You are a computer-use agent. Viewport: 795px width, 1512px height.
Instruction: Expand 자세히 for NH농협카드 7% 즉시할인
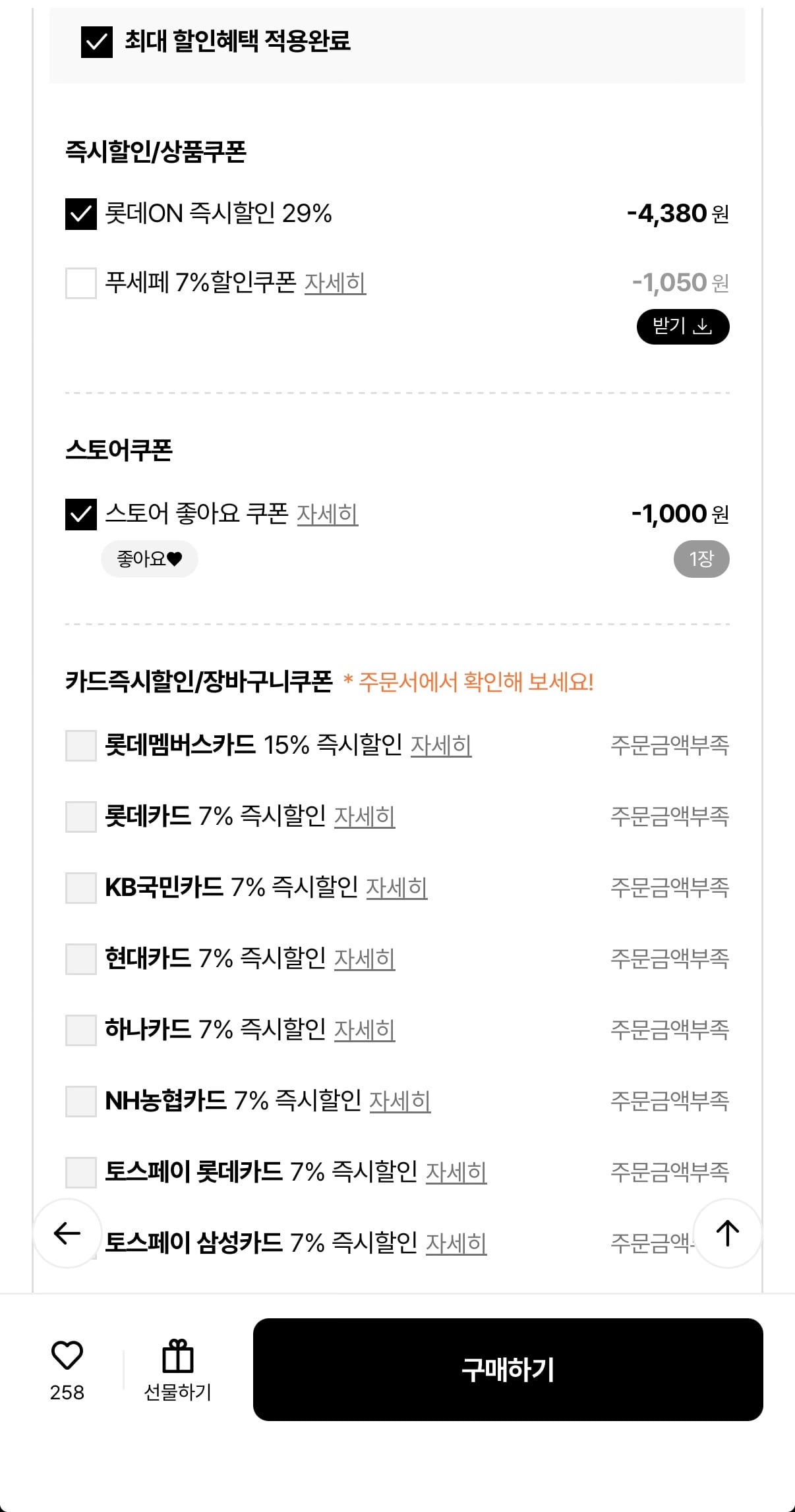tap(400, 1102)
